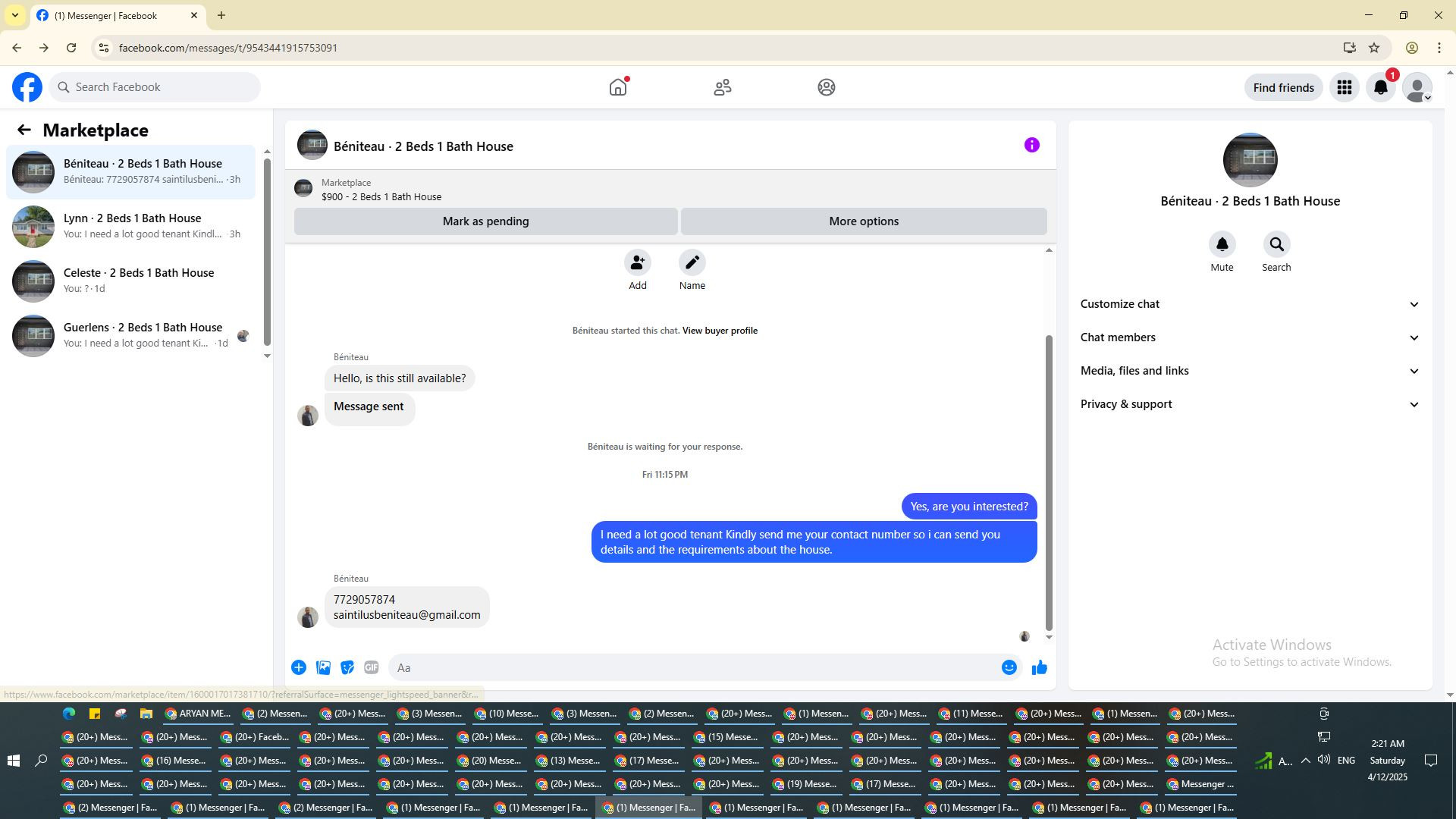This screenshot has width=1456, height=819.
Task: Open the Windows taskbar search
Action: pyautogui.click(x=42, y=761)
